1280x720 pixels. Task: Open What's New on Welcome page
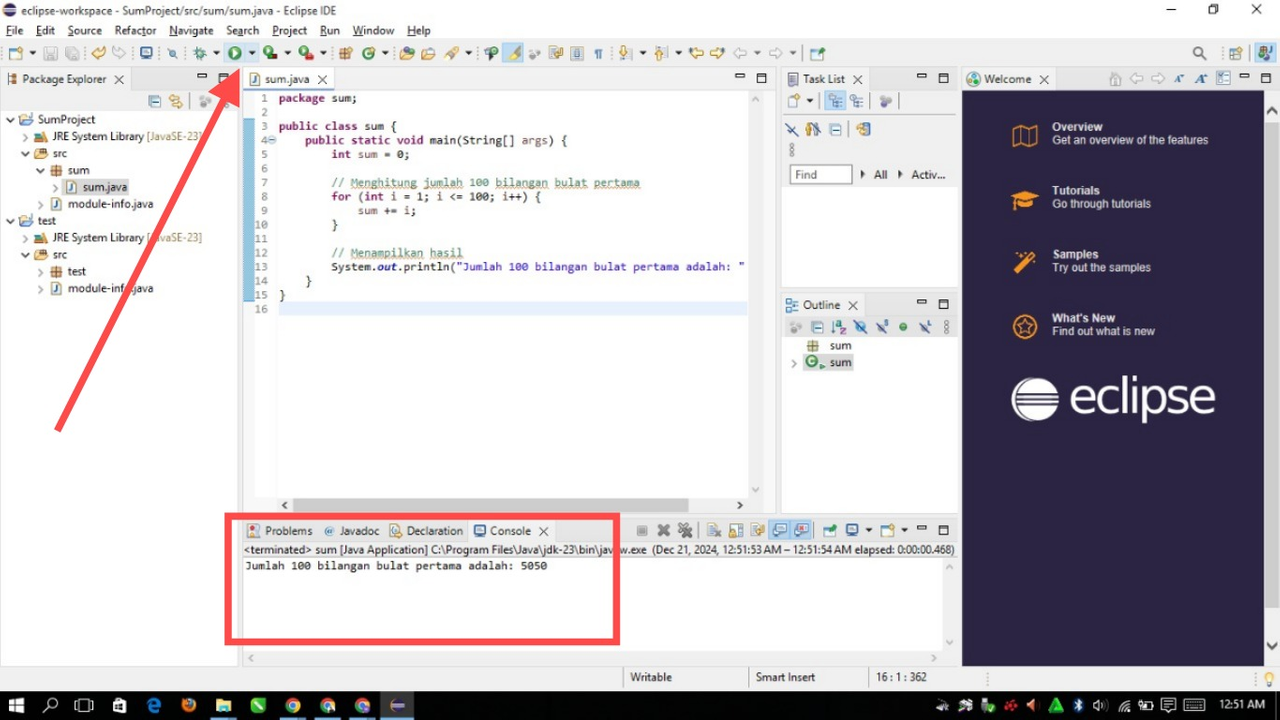pos(1083,318)
